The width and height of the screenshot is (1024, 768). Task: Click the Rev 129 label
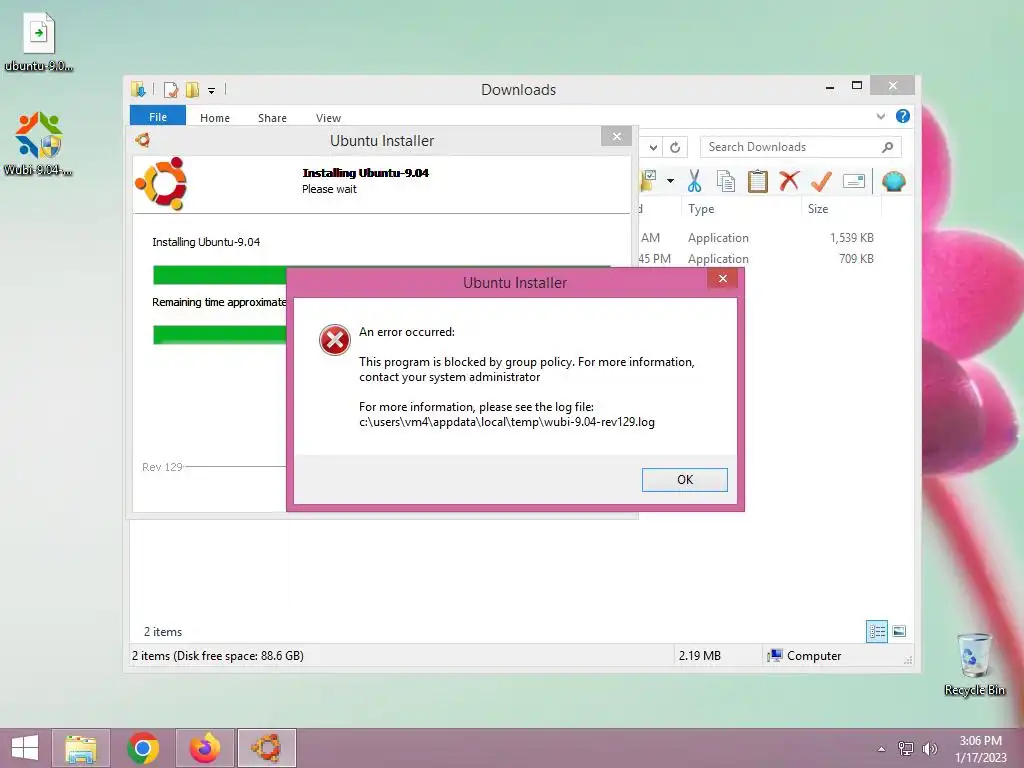[x=162, y=467]
